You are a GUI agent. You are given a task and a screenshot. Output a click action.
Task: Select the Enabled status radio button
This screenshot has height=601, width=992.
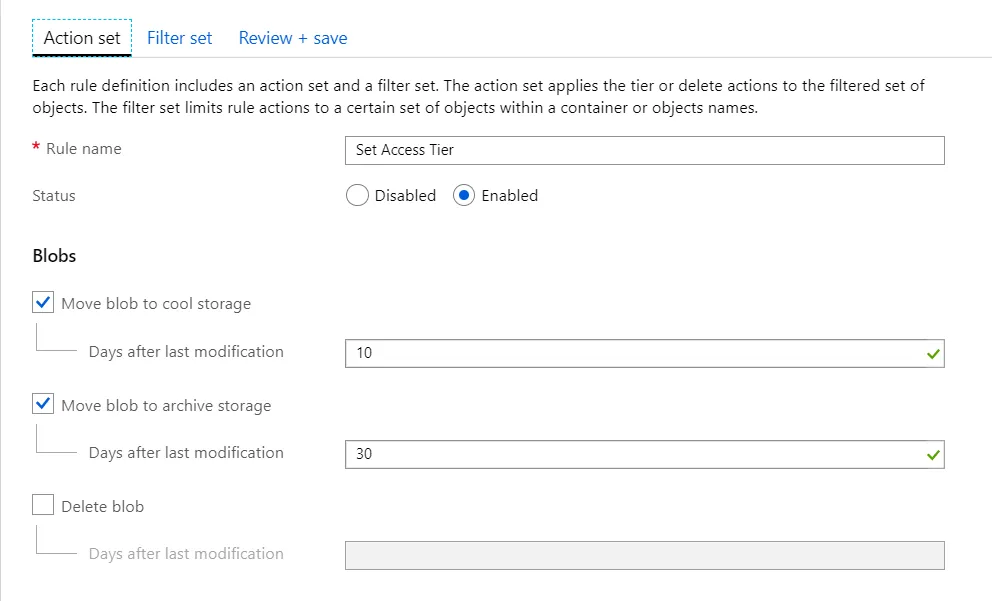click(464, 196)
